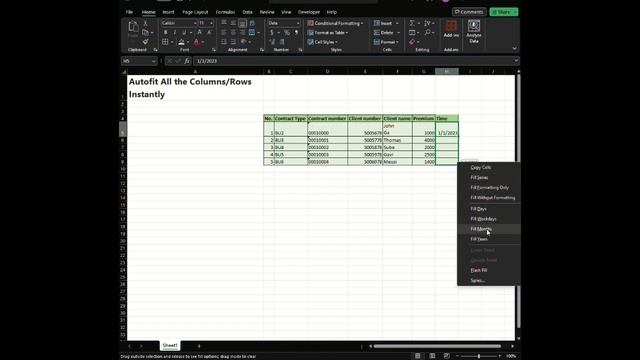Choose Fill Months from context menu
This screenshot has width=640, height=360.
coord(489,229)
